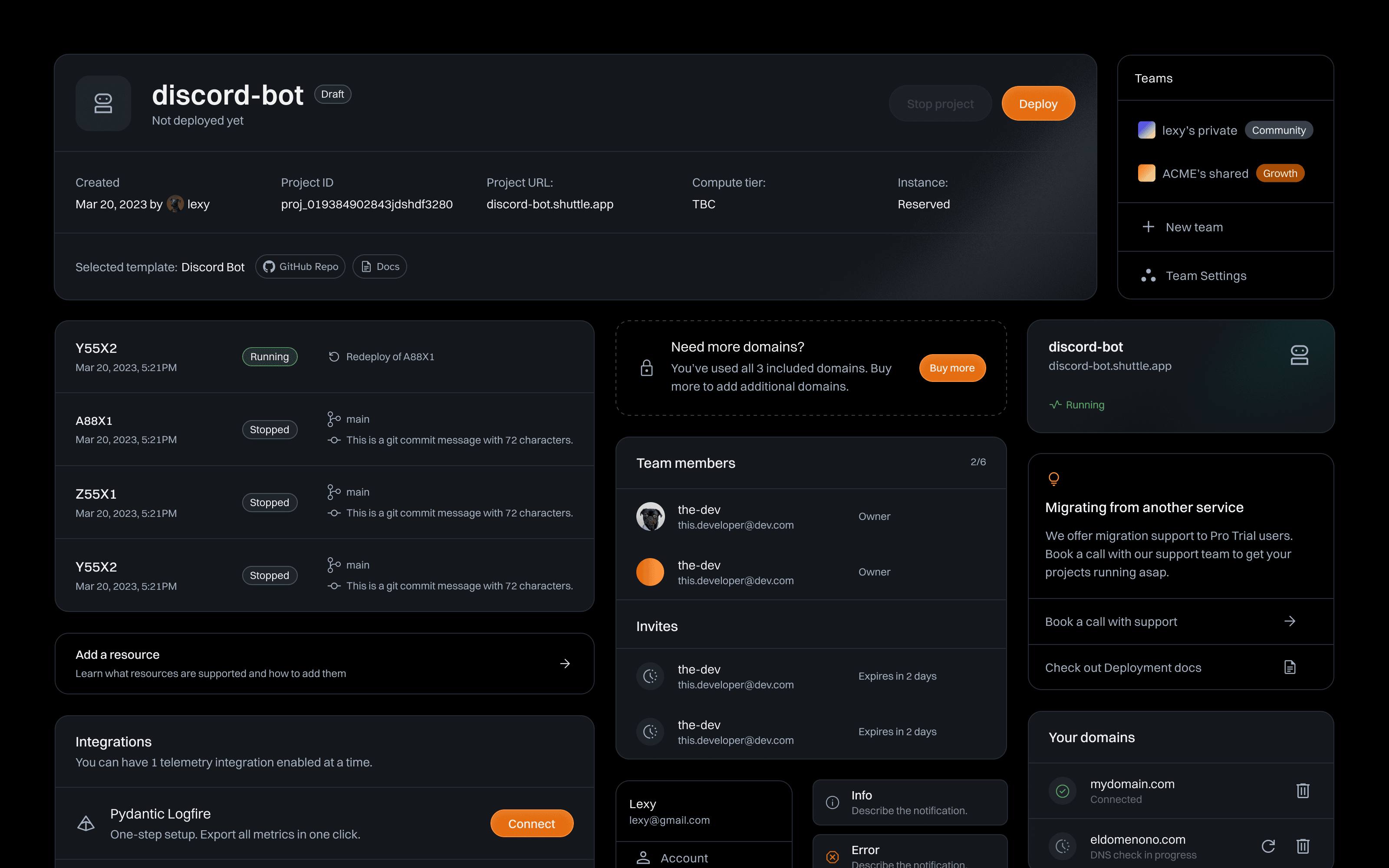Click the lock icon in domains banner
Viewport: 1389px width, 868px height.
[x=646, y=368]
